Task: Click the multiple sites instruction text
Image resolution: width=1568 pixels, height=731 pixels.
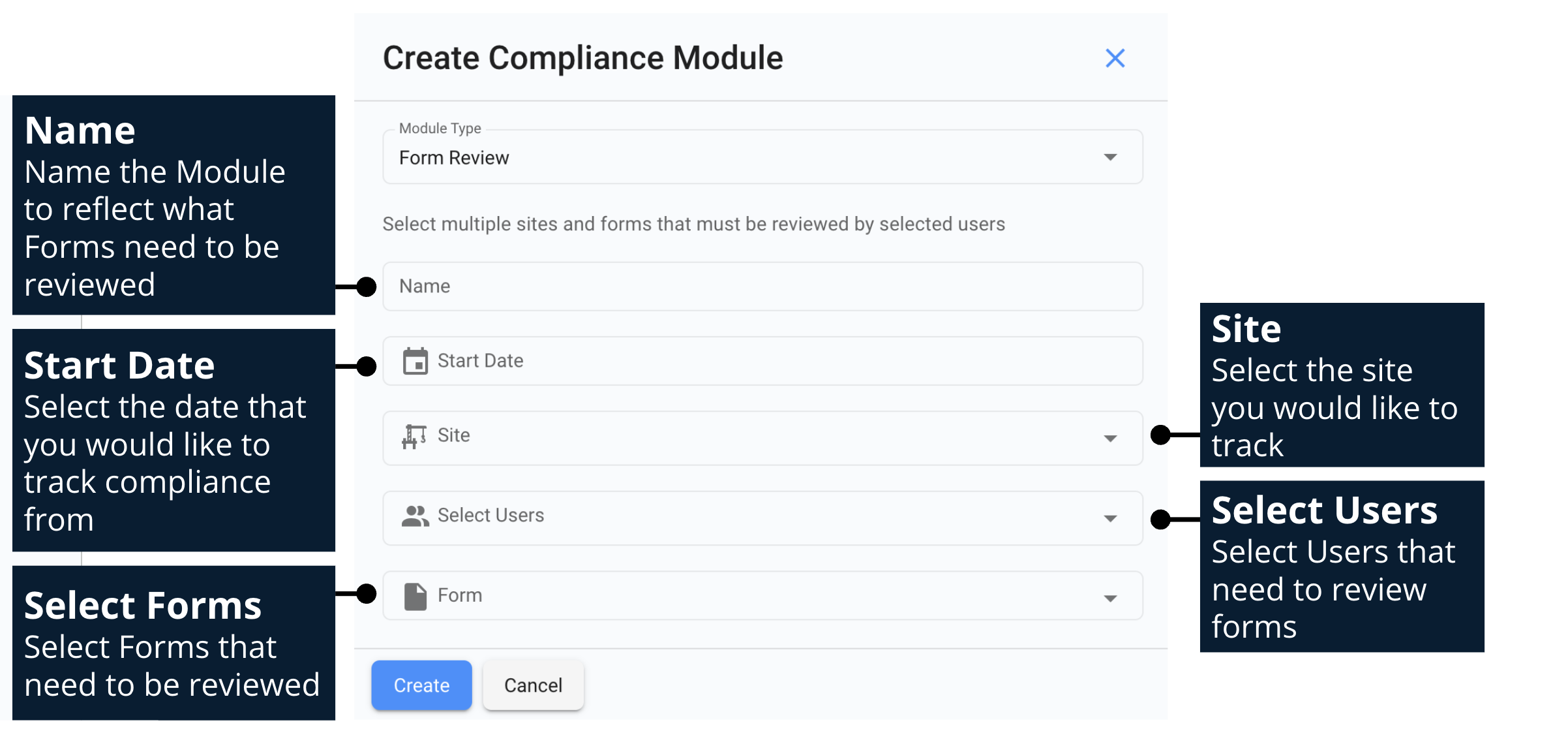Action: pos(693,224)
